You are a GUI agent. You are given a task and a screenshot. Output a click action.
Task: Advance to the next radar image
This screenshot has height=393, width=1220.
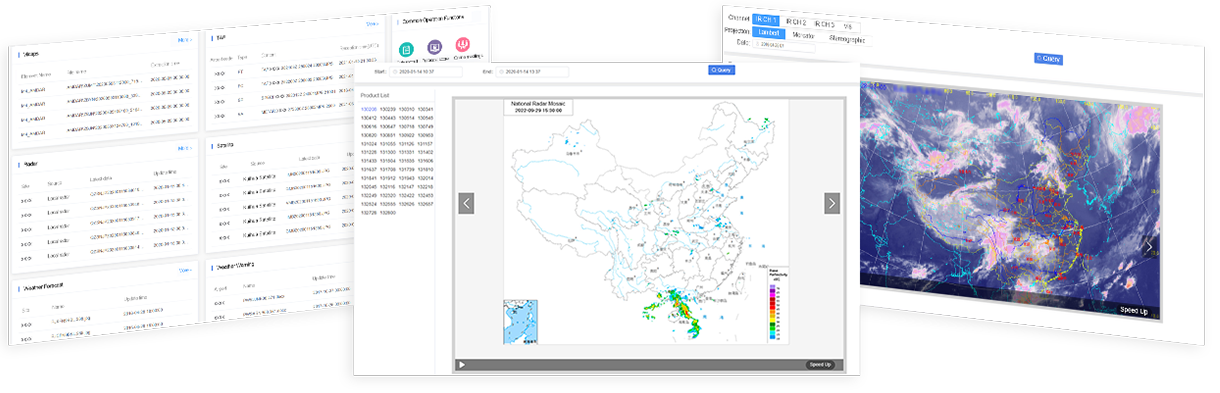[832, 203]
